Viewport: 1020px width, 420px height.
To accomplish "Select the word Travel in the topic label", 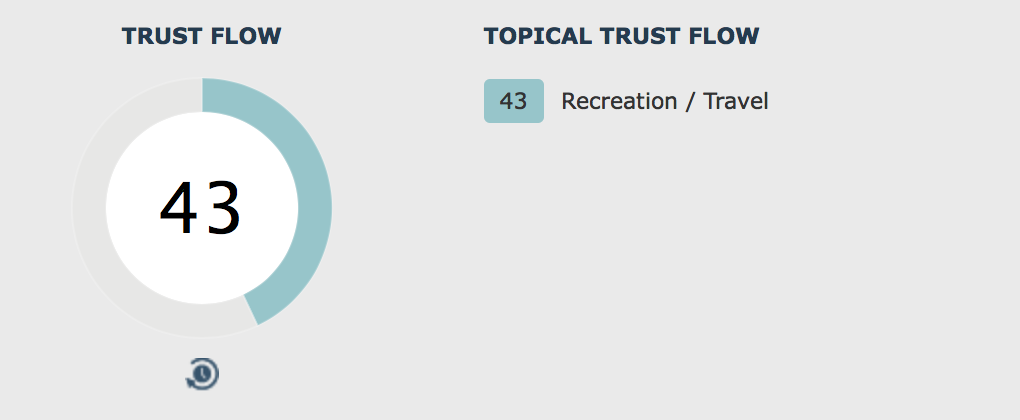I will point(736,101).
